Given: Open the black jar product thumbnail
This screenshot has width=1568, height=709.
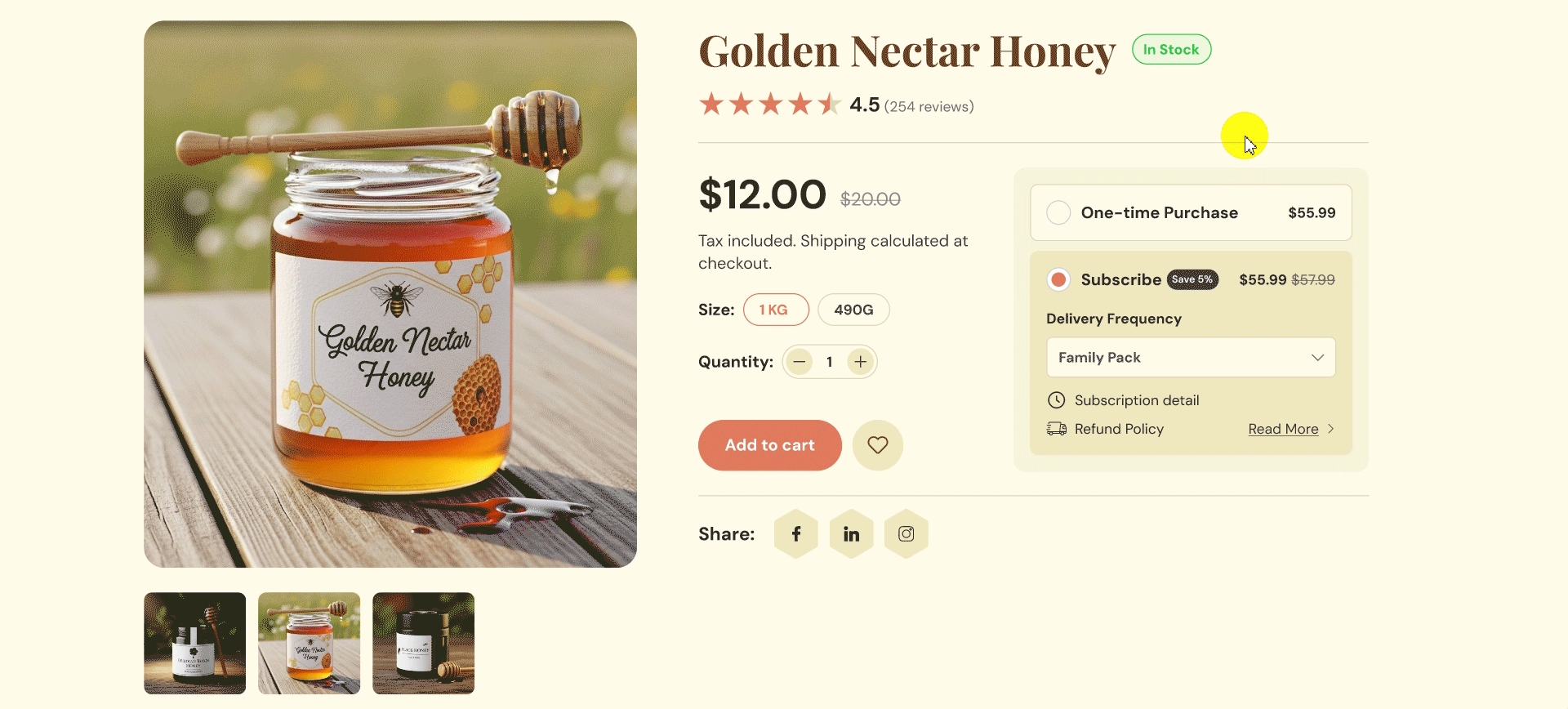Looking at the screenshot, I should coord(422,643).
